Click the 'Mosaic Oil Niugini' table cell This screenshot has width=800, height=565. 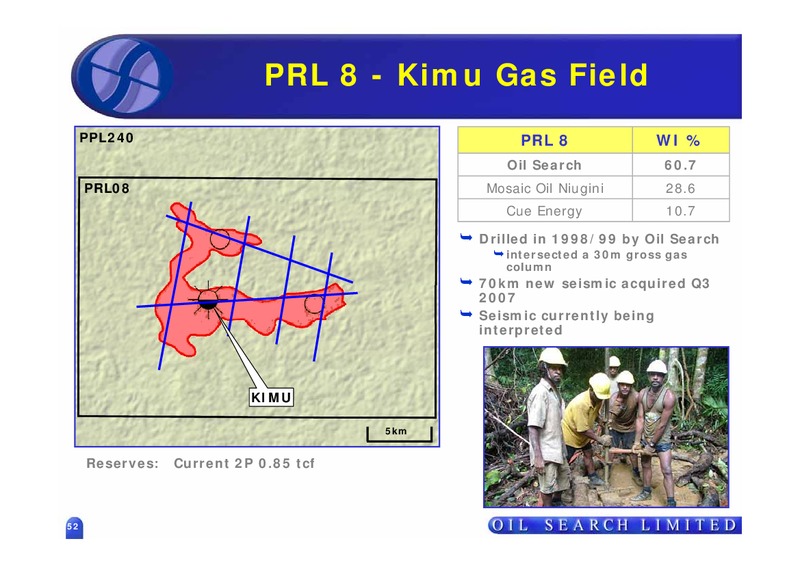tap(544, 188)
